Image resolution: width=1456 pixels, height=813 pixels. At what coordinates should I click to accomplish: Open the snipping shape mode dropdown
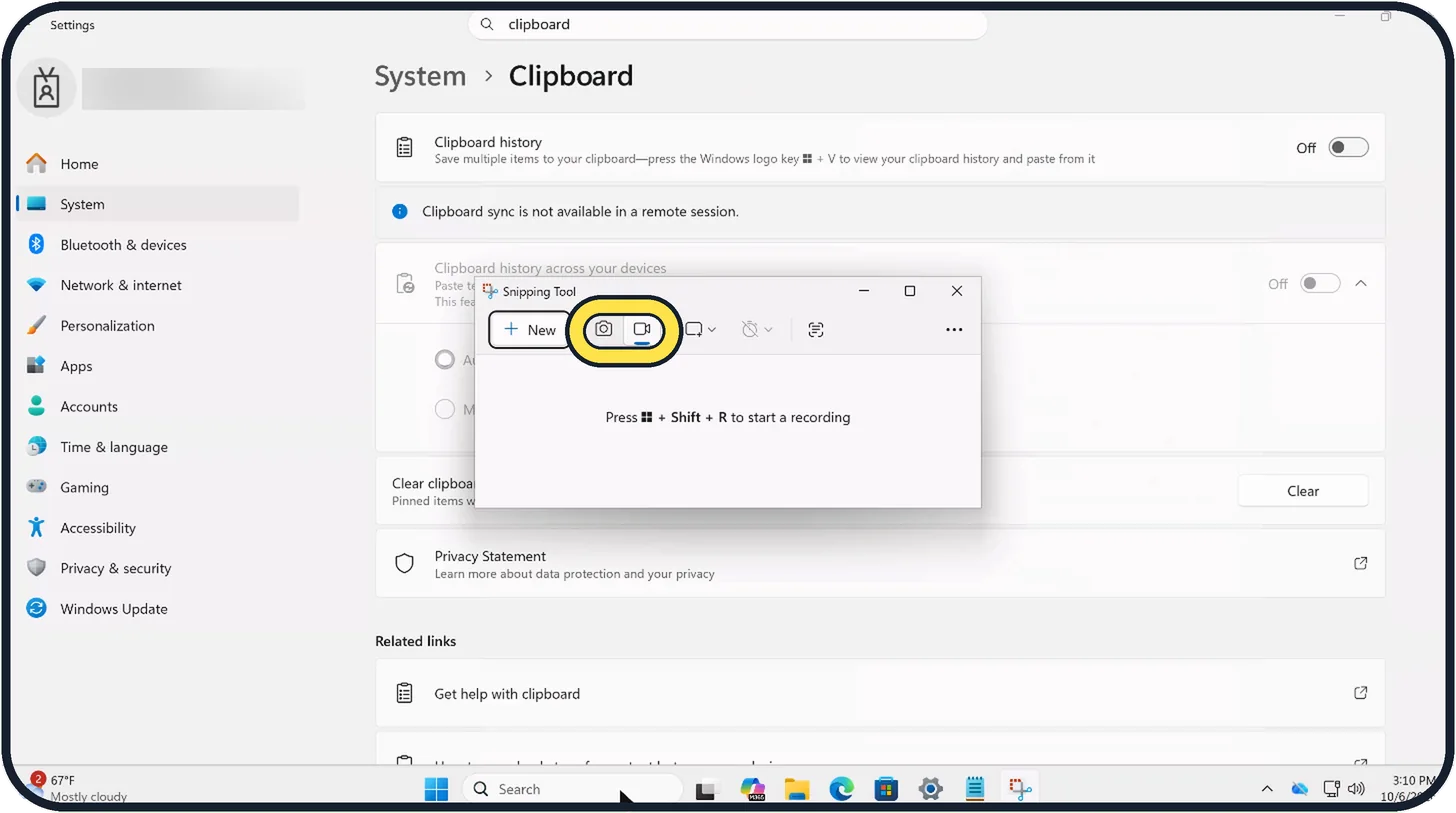(x=700, y=329)
